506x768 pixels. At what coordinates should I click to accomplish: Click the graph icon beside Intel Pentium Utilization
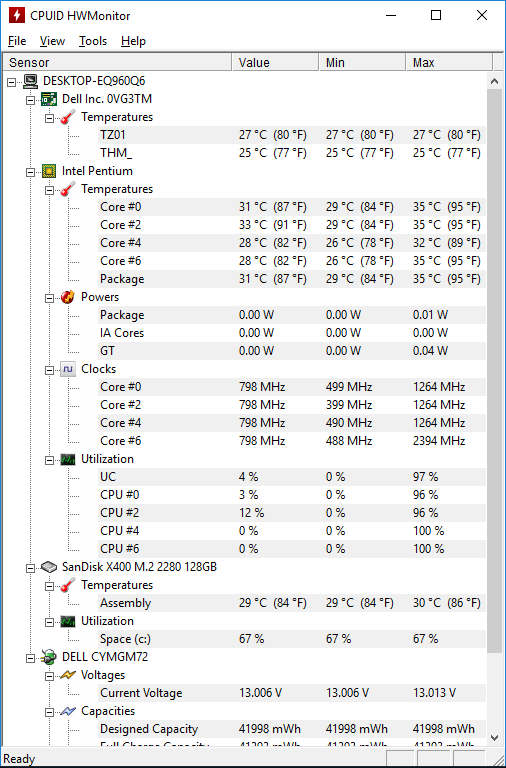68,459
